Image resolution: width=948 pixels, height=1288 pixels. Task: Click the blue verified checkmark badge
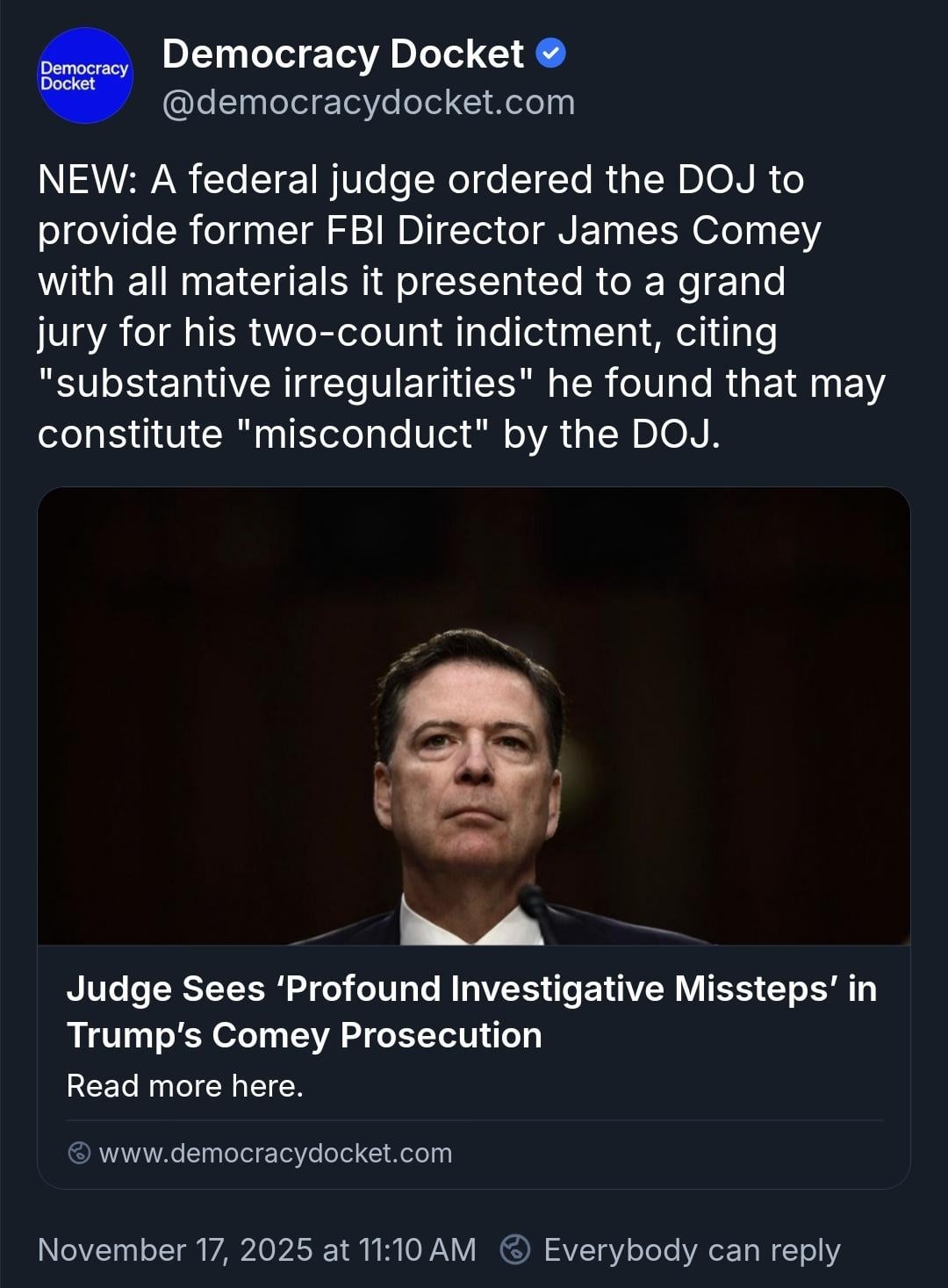click(550, 54)
